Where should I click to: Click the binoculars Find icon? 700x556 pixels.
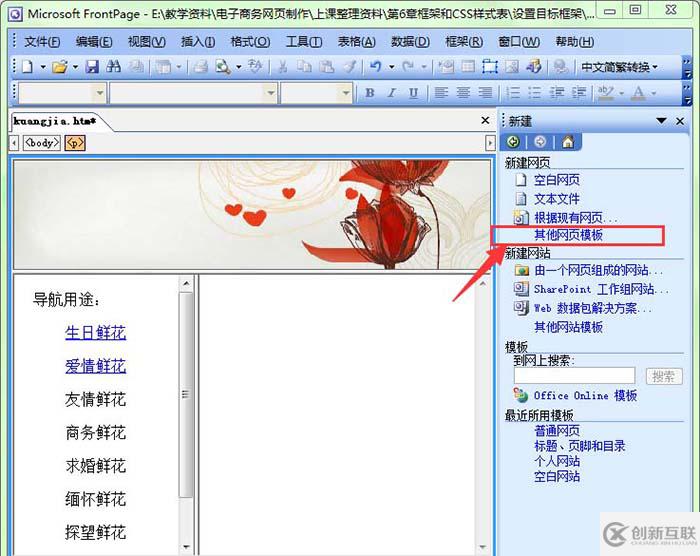coord(114,67)
